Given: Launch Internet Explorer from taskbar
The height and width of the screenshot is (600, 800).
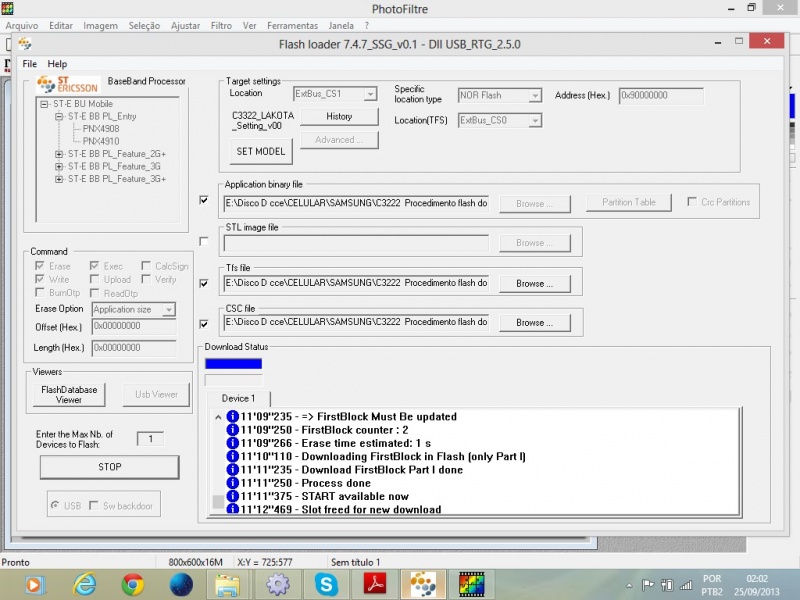Looking at the screenshot, I should tap(85, 584).
